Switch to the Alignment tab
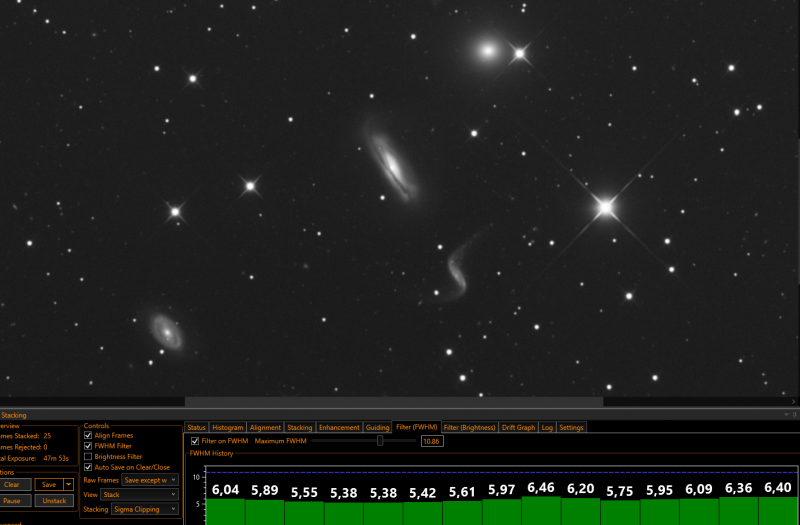The width and height of the screenshot is (800, 525). [x=265, y=428]
